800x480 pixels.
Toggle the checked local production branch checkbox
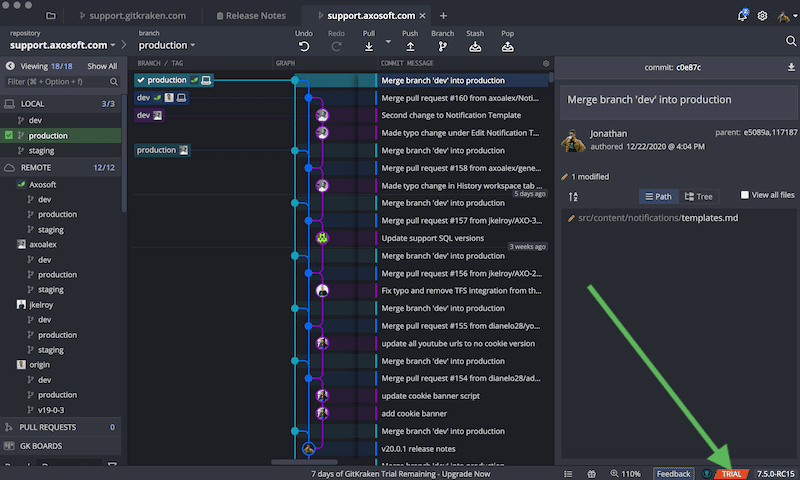click(10, 135)
